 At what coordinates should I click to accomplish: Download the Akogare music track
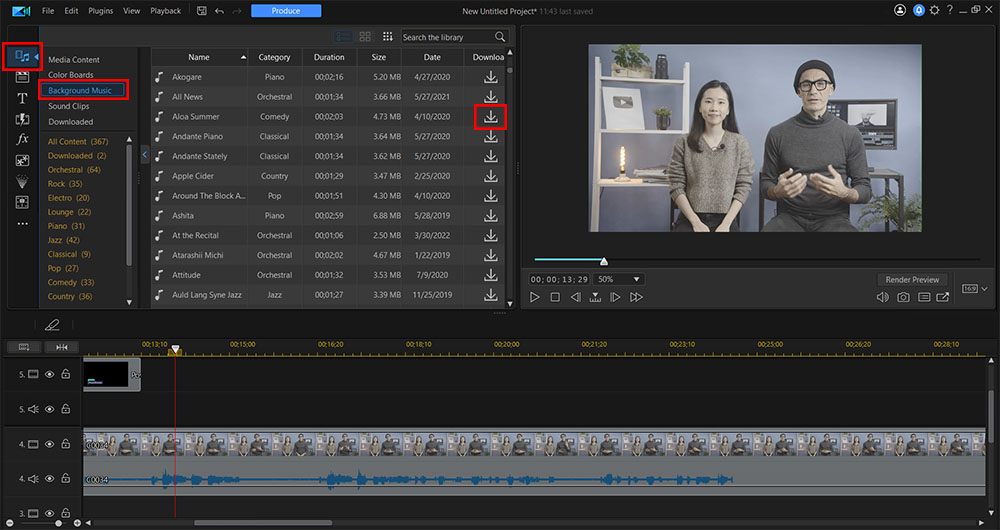point(490,77)
